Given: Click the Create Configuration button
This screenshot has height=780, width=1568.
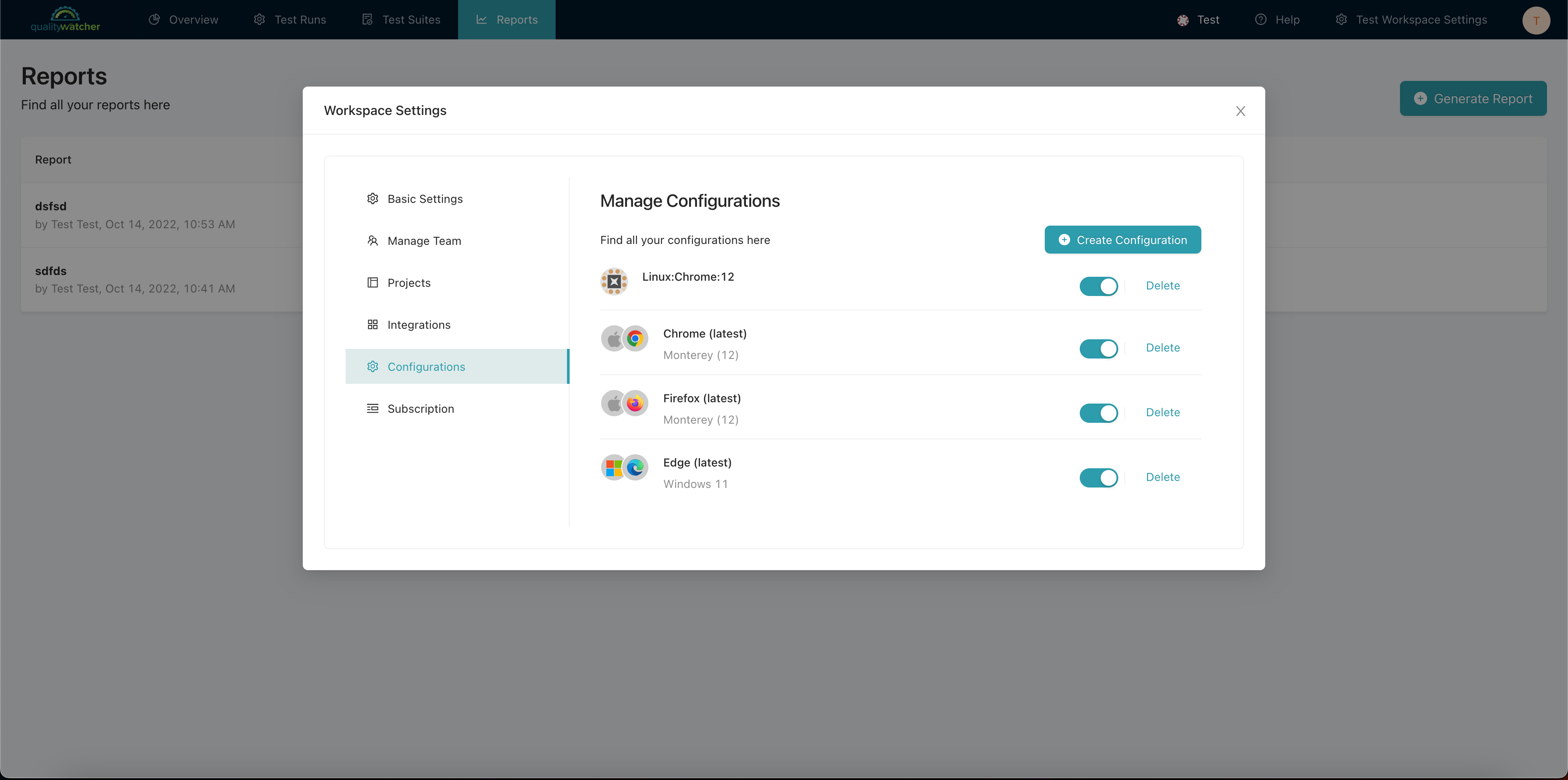Looking at the screenshot, I should tap(1123, 240).
